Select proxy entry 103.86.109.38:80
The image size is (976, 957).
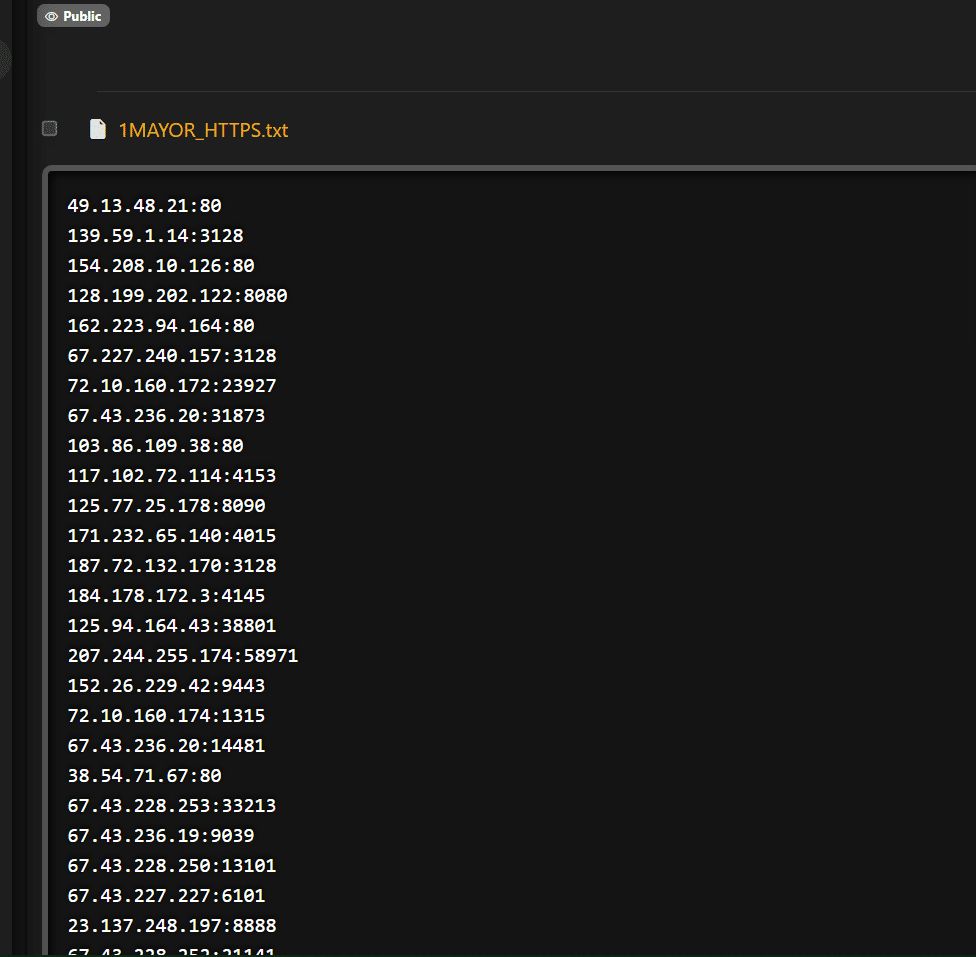(x=155, y=446)
